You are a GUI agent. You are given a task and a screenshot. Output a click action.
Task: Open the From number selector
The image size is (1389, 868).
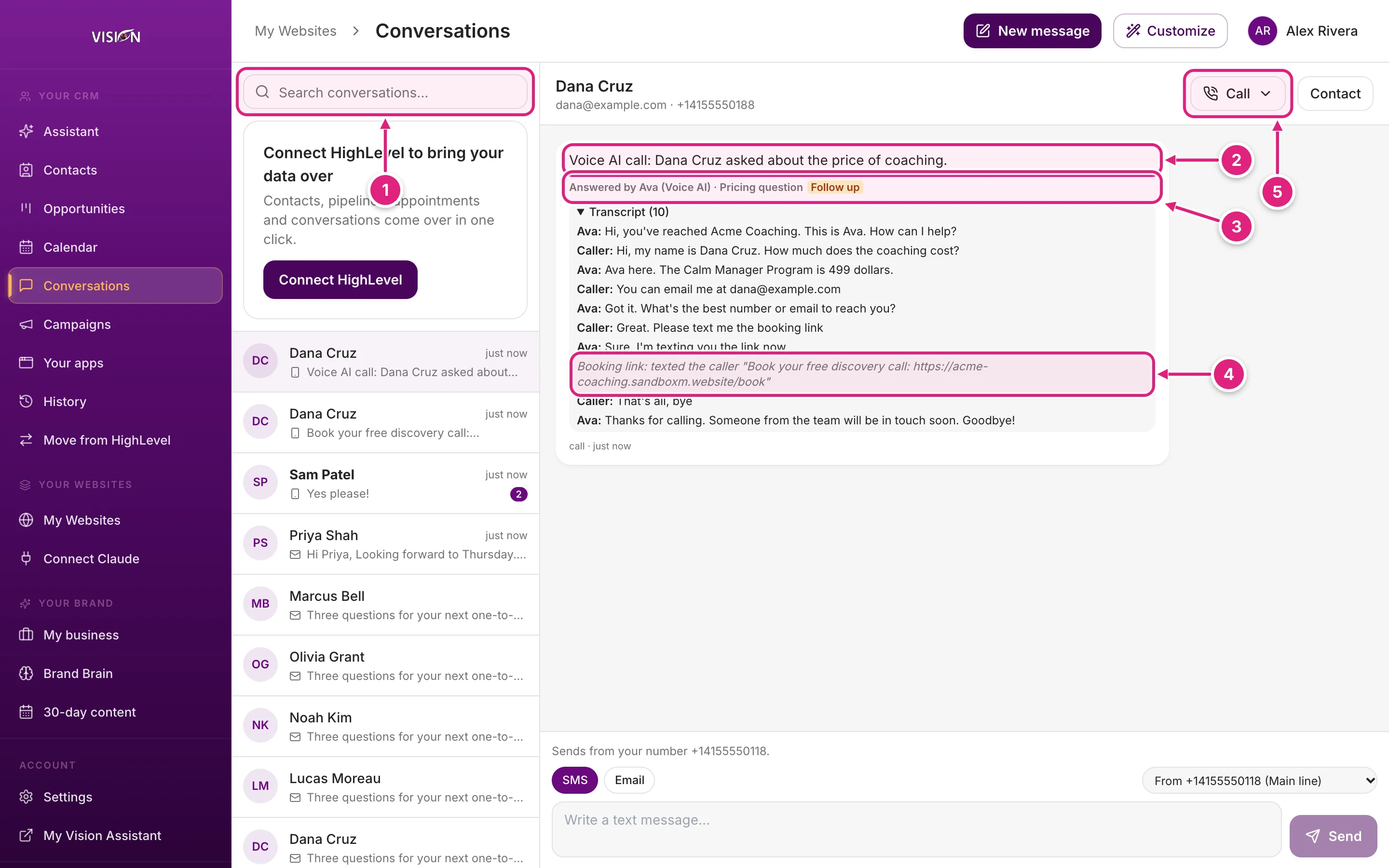(1259, 781)
